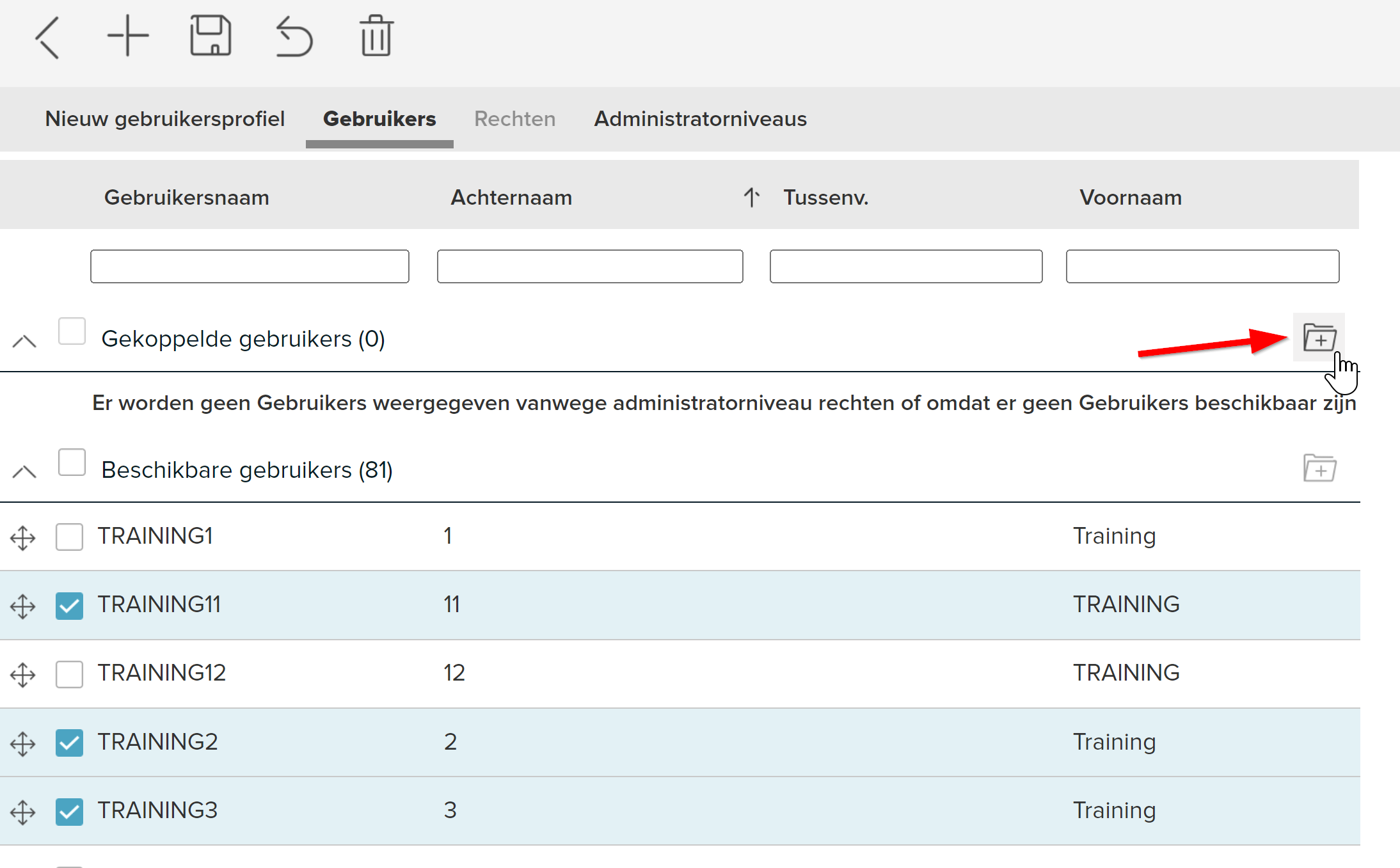The width and height of the screenshot is (1400, 868).
Task: Select the username text TRAINING2
Action: pos(158,742)
